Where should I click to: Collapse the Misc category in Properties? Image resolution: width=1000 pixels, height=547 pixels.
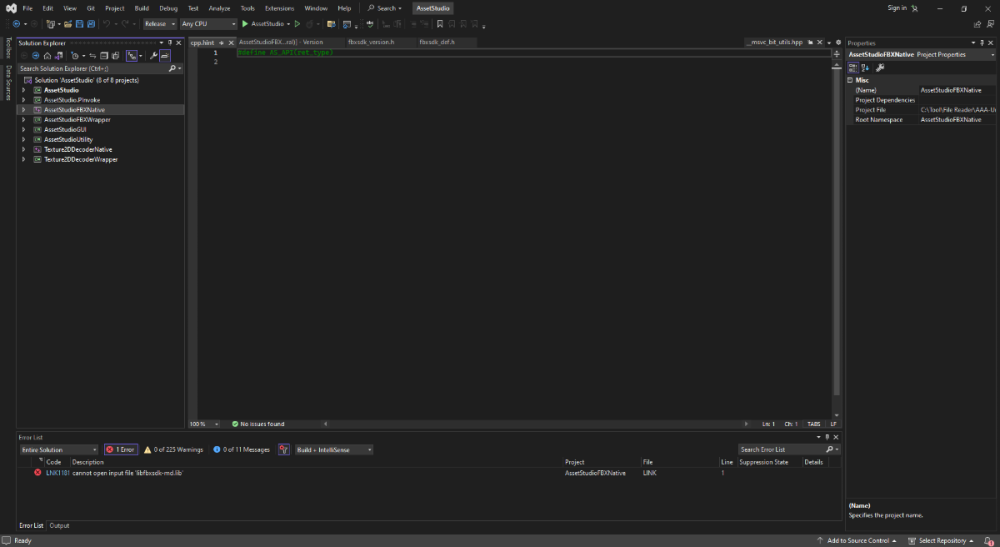pyautogui.click(x=850, y=80)
